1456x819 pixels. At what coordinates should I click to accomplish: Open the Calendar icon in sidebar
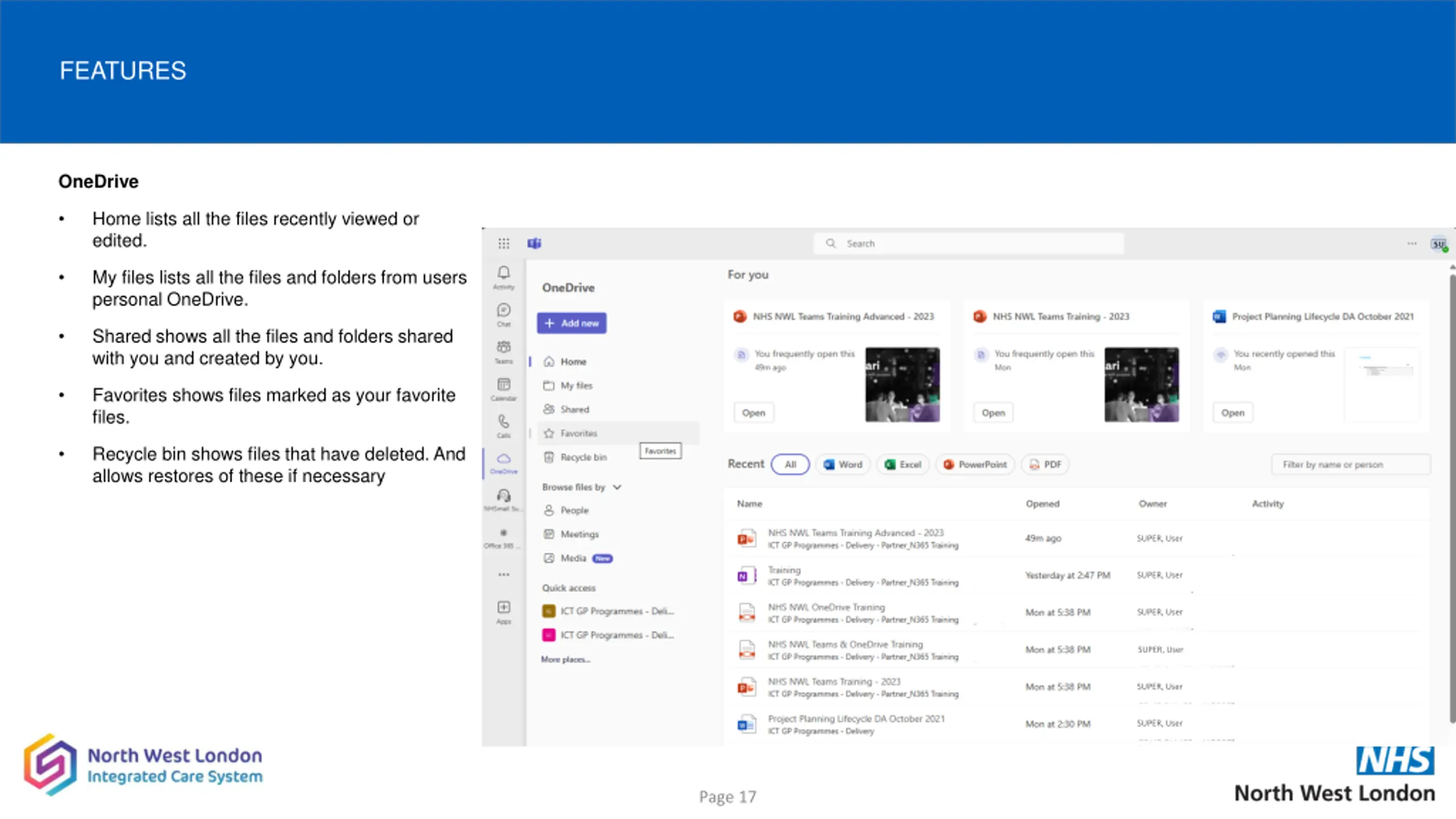click(503, 390)
